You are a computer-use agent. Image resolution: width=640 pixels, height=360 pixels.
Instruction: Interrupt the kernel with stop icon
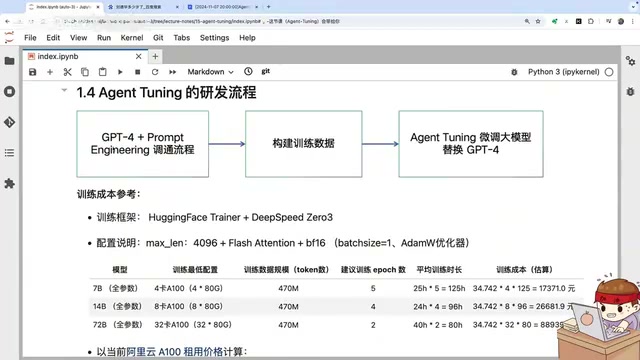coord(138,72)
